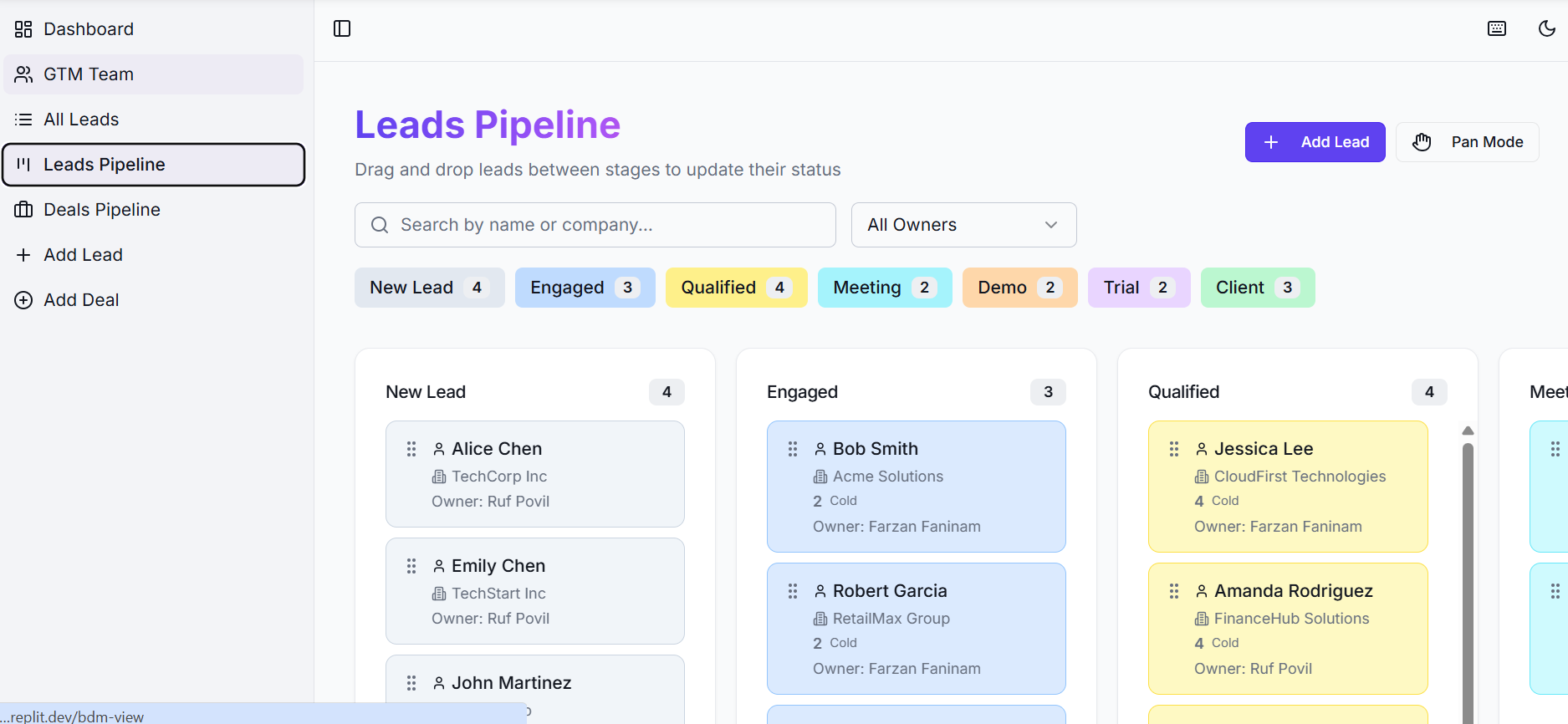Choose Add Deal in sidebar
The height and width of the screenshot is (724, 1568).
click(x=153, y=300)
